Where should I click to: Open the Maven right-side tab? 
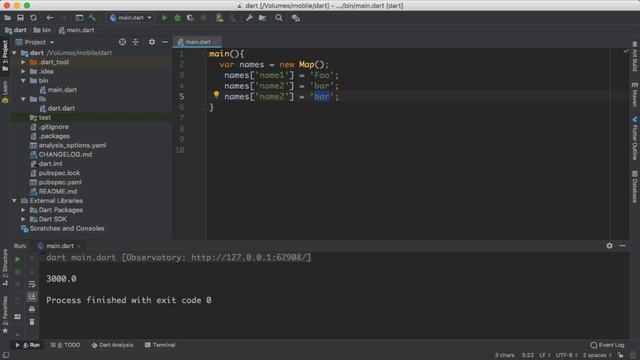[635, 94]
